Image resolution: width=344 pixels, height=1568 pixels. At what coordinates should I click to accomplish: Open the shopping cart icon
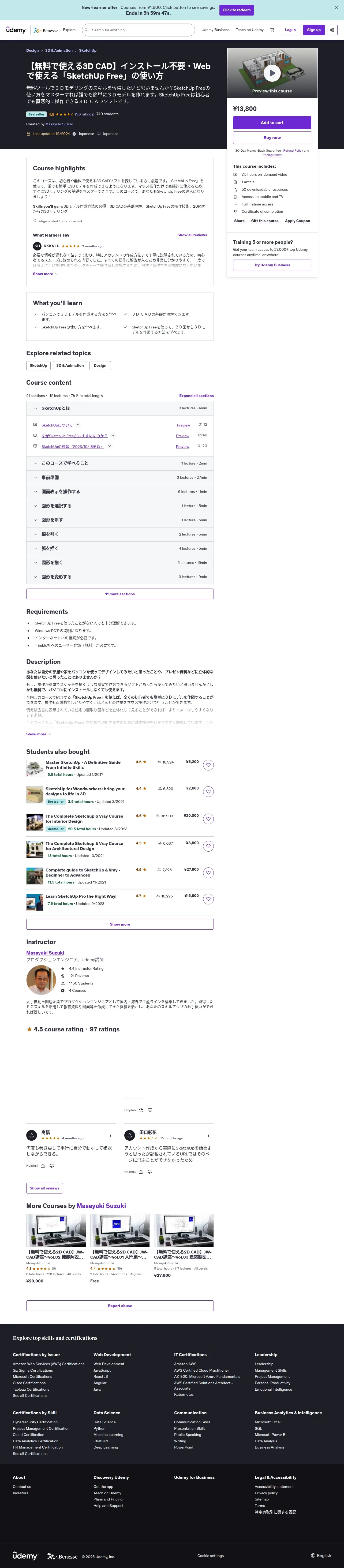coord(272,30)
